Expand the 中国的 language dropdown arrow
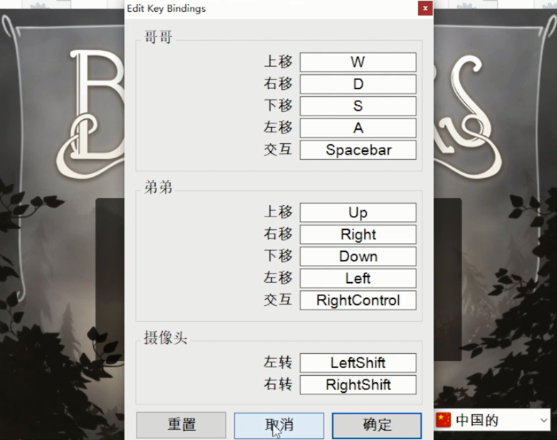This screenshot has height=440, width=557. click(x=544, y=420)
